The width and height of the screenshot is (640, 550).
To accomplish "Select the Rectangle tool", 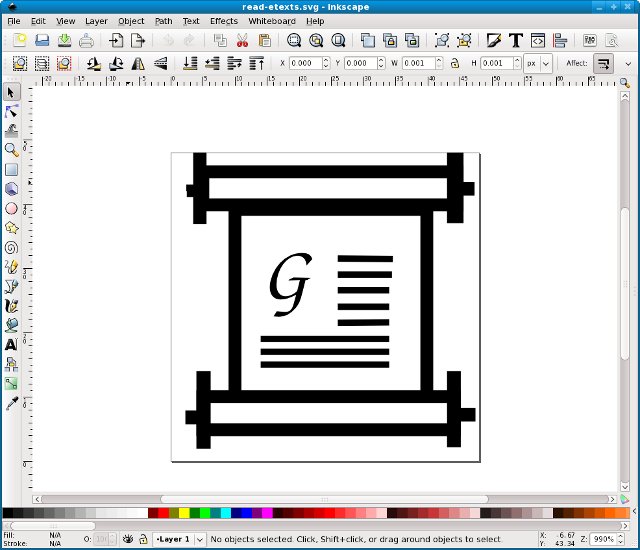I will pyautogui.click(x=11, y=169).
